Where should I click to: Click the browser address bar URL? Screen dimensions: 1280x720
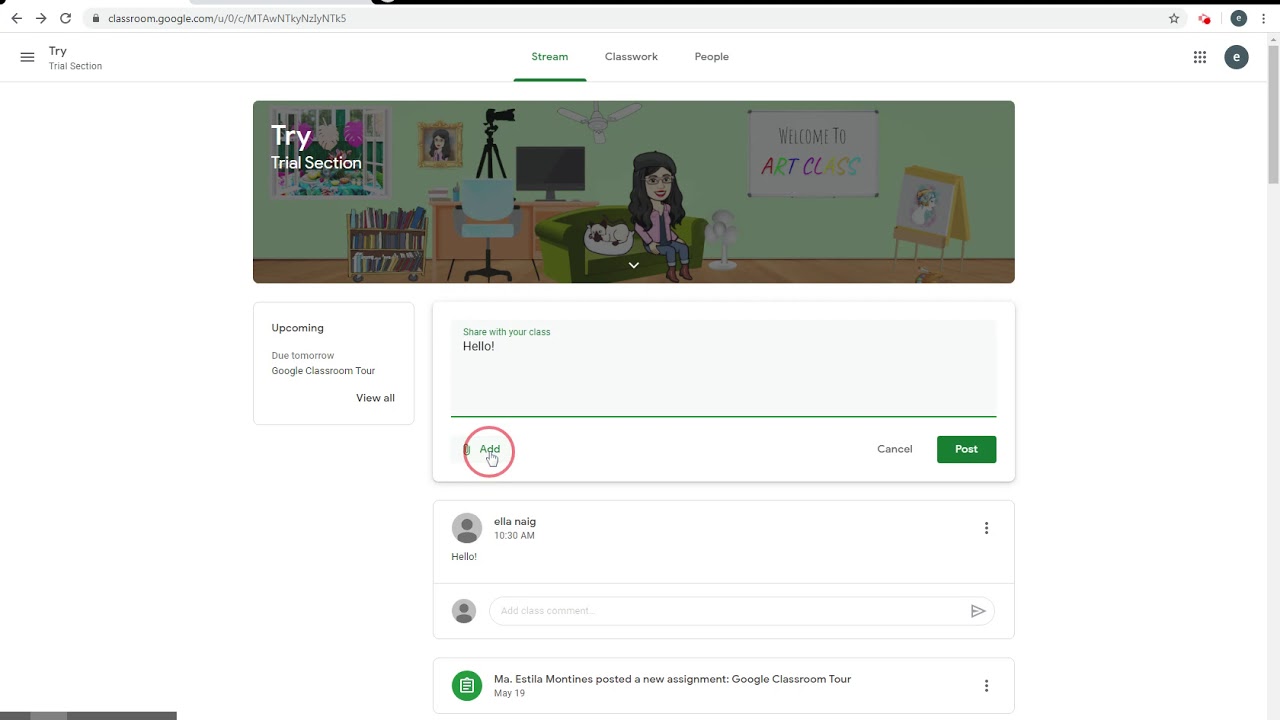(x=227, y=18)
